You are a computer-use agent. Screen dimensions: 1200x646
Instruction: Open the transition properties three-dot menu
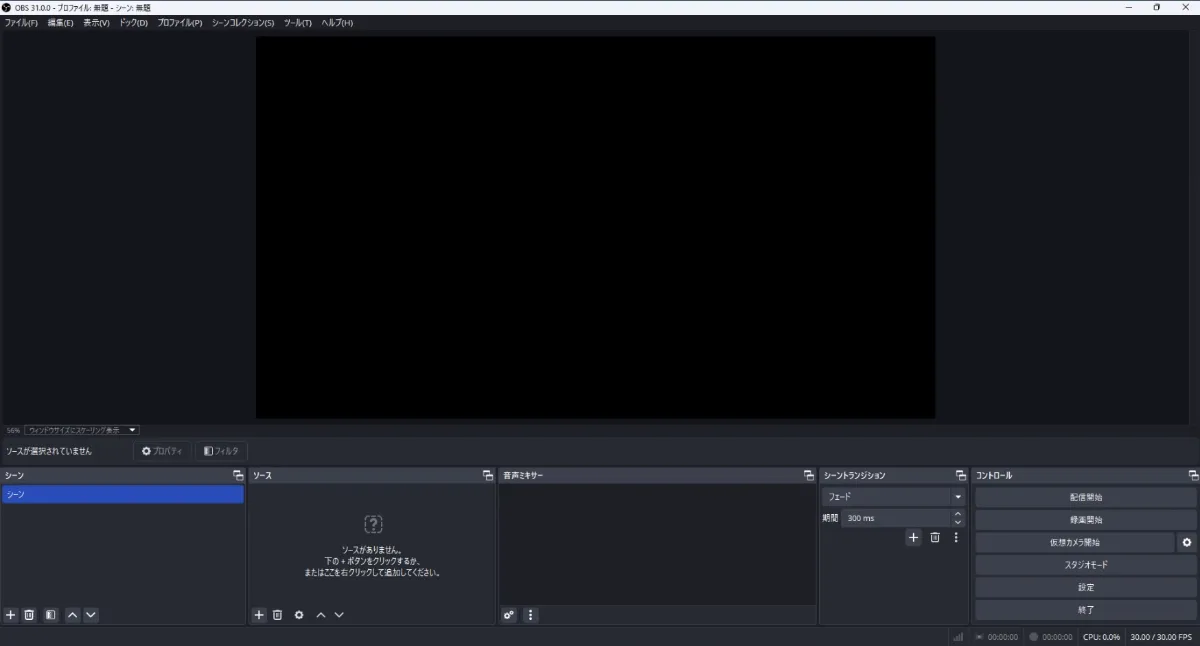[956, 537]
